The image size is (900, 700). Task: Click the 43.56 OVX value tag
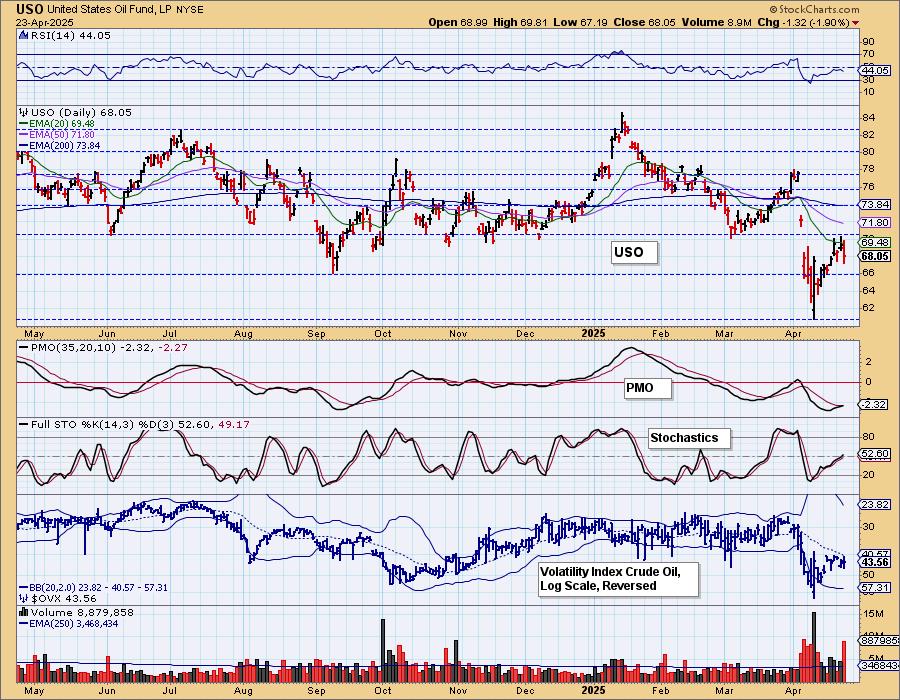click(x=875, y=562)
